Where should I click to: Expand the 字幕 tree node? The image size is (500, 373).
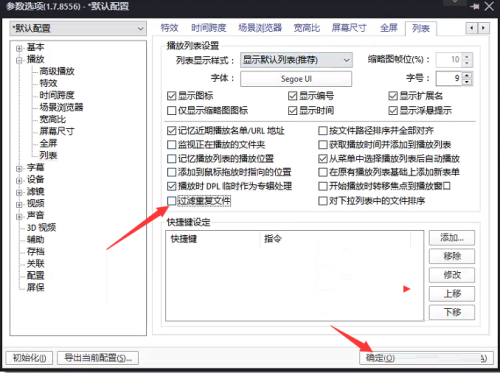tap(19, 168)
